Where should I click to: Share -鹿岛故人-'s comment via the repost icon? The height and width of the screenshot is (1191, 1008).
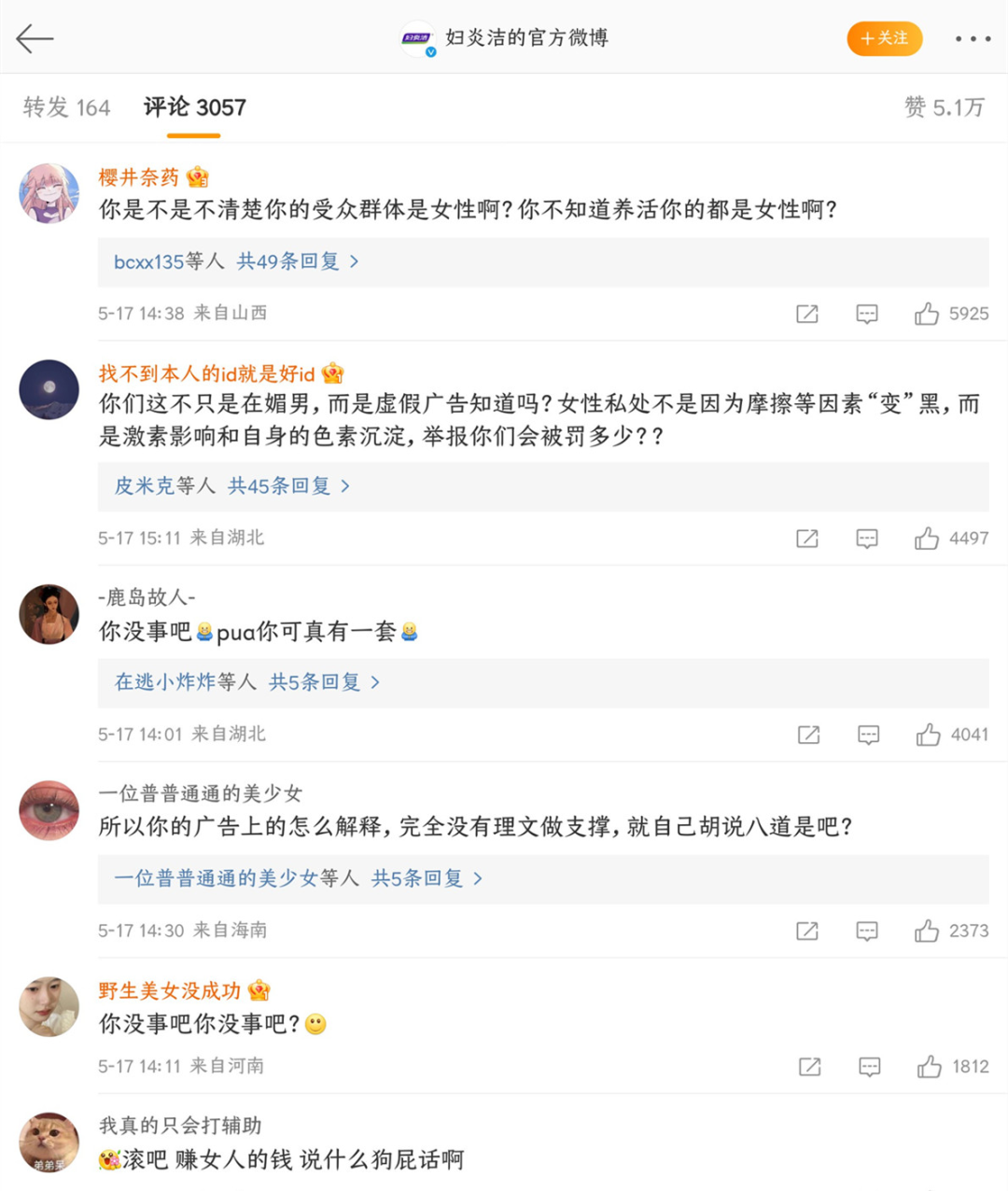pos(809,736)
